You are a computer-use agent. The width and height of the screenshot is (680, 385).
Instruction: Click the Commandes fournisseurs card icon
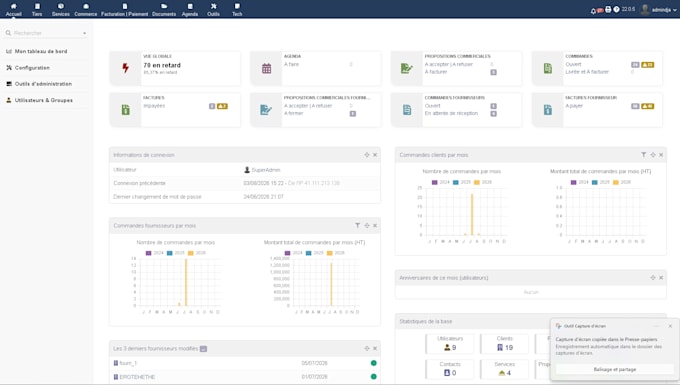pos(407,110)
